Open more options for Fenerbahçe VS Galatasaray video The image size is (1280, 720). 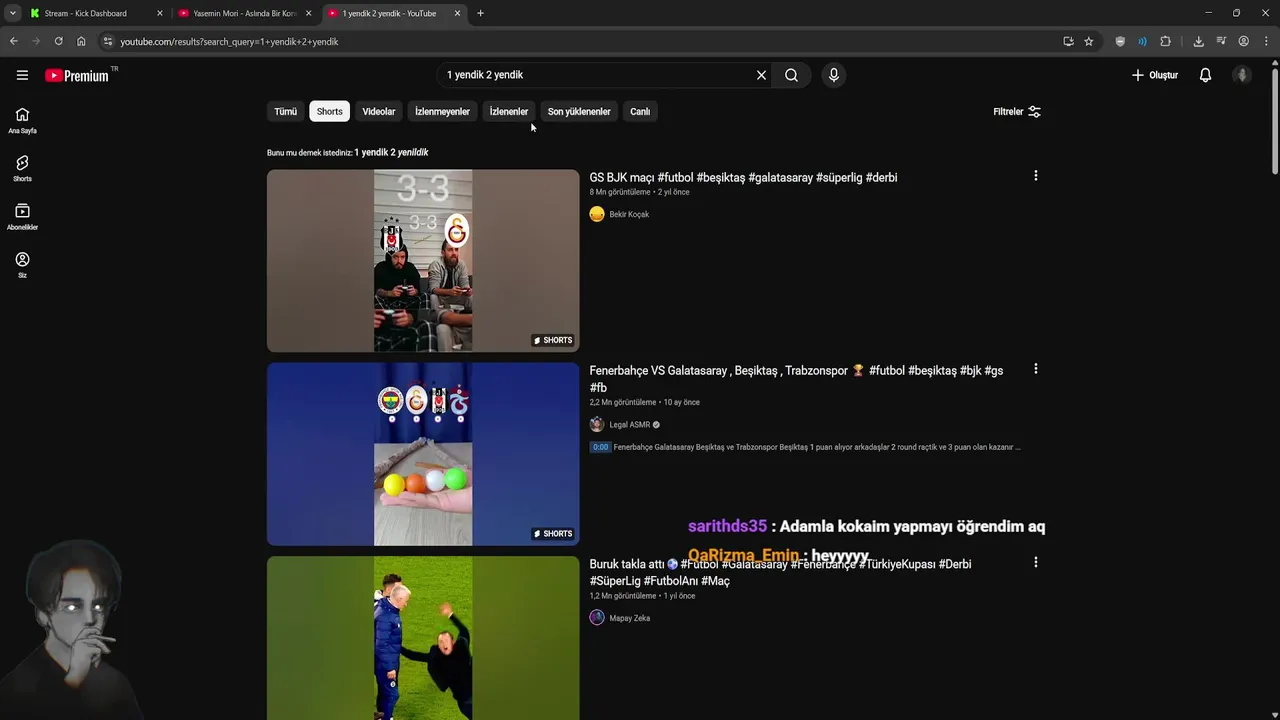point(1035,369)
